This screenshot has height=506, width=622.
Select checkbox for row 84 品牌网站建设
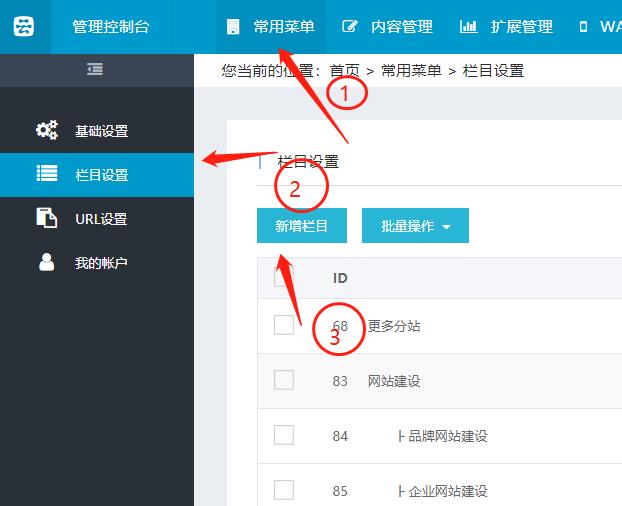tap(284, 435)
